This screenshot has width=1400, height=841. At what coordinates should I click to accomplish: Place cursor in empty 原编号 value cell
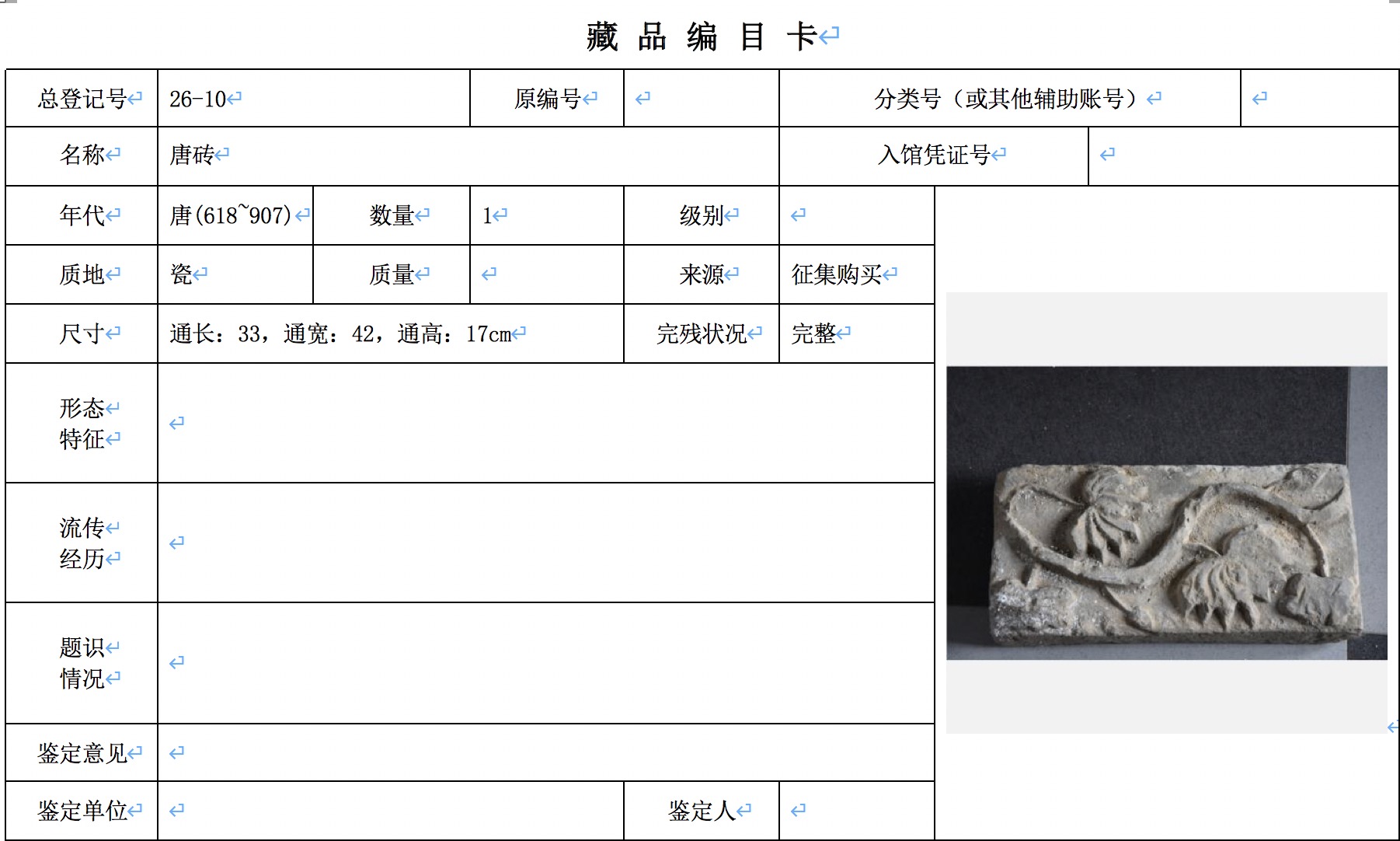[x=702, y=99]
